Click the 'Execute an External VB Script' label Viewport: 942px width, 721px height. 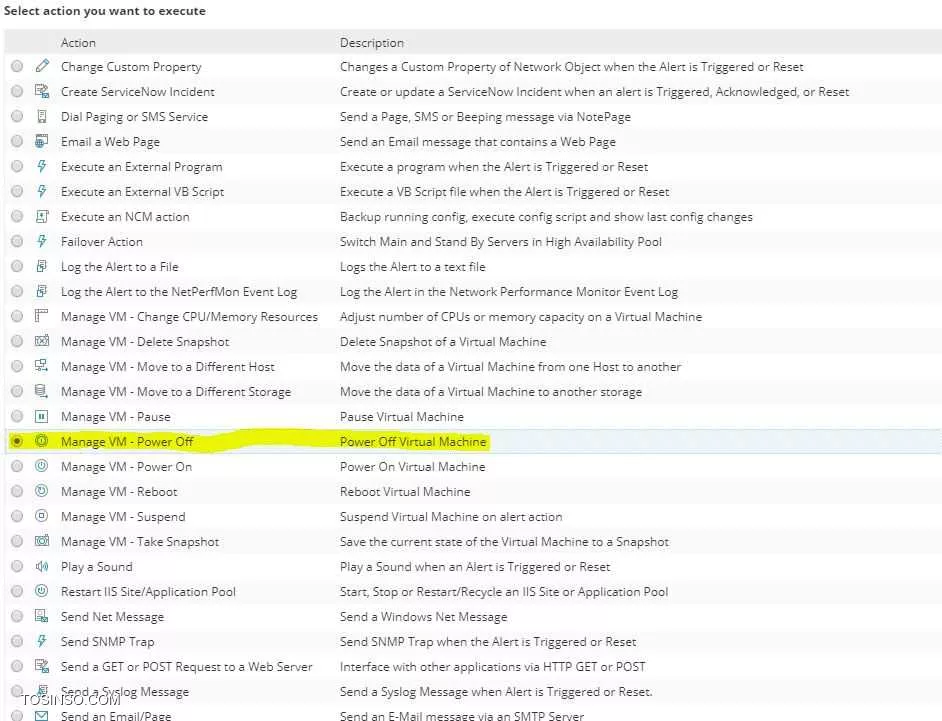tap(142, 192)
